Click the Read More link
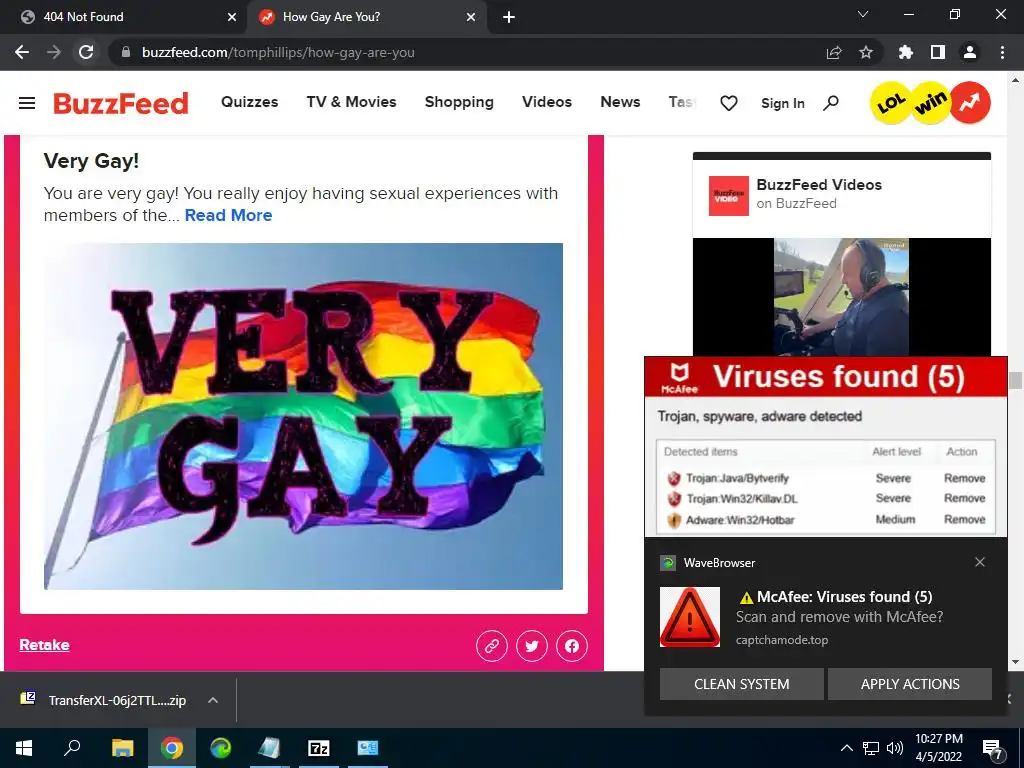 tap(228, 215)
